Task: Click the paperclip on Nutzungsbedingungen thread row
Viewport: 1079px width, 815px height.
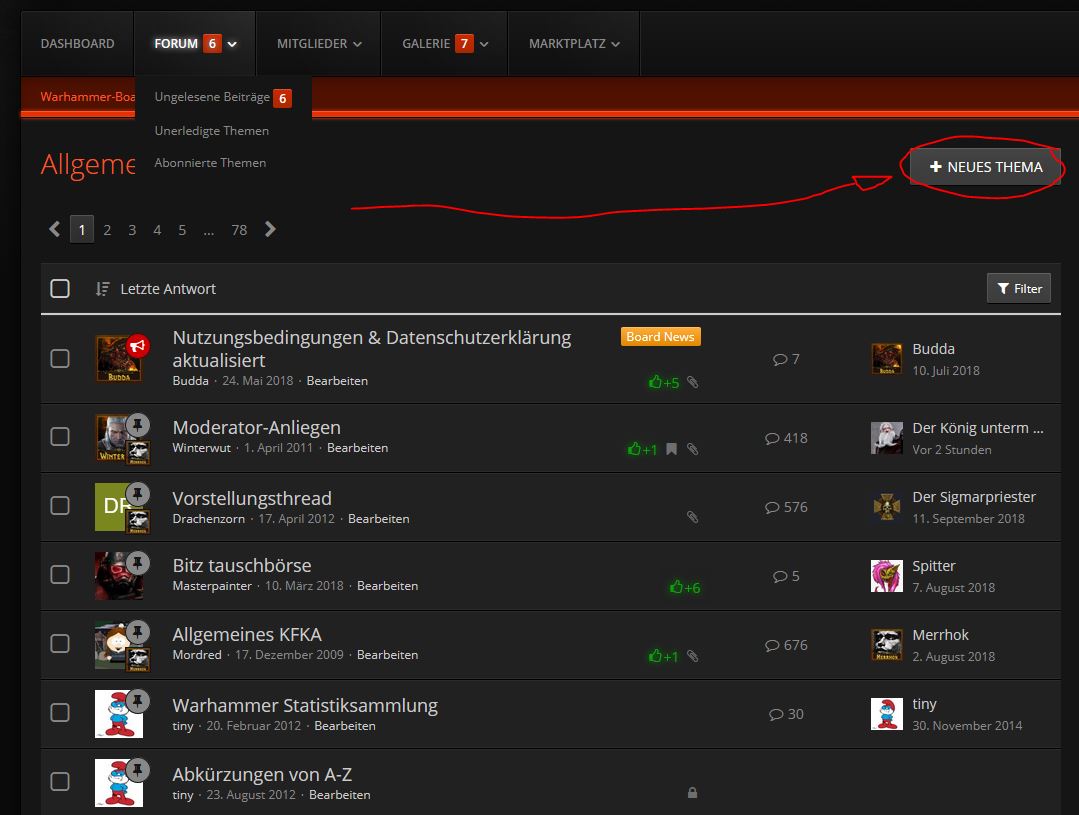Action: [693, 382]
